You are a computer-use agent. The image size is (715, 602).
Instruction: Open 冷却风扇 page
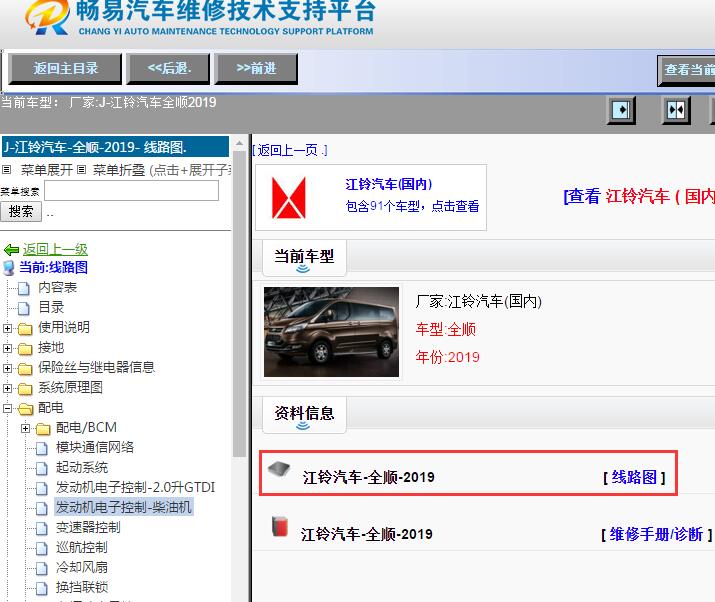point(82,567)
